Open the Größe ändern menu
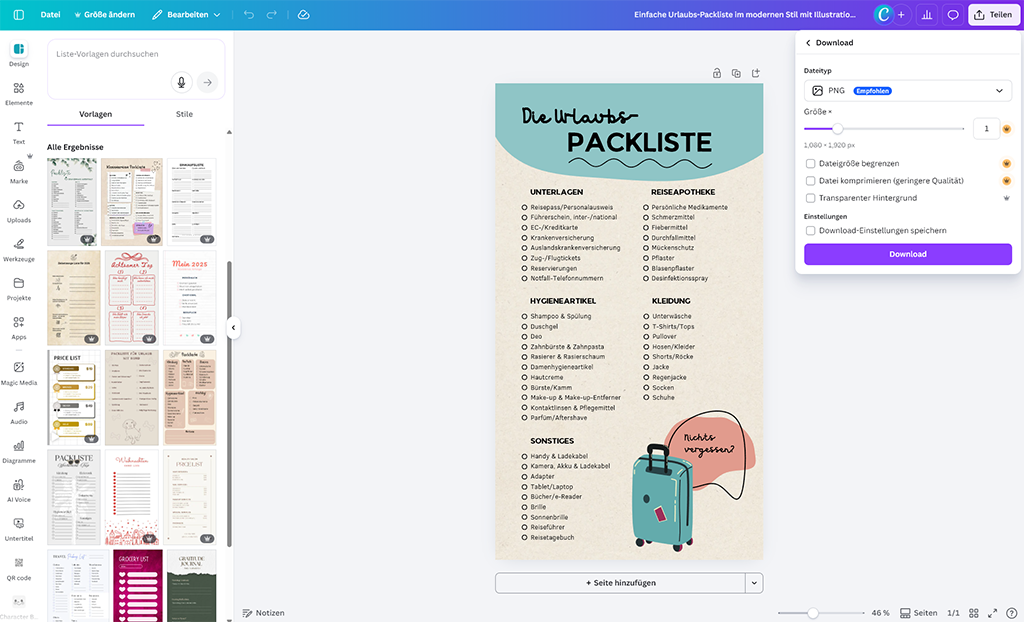Image resolution: width=1024 pixels, height=622 pixels. 104,14
